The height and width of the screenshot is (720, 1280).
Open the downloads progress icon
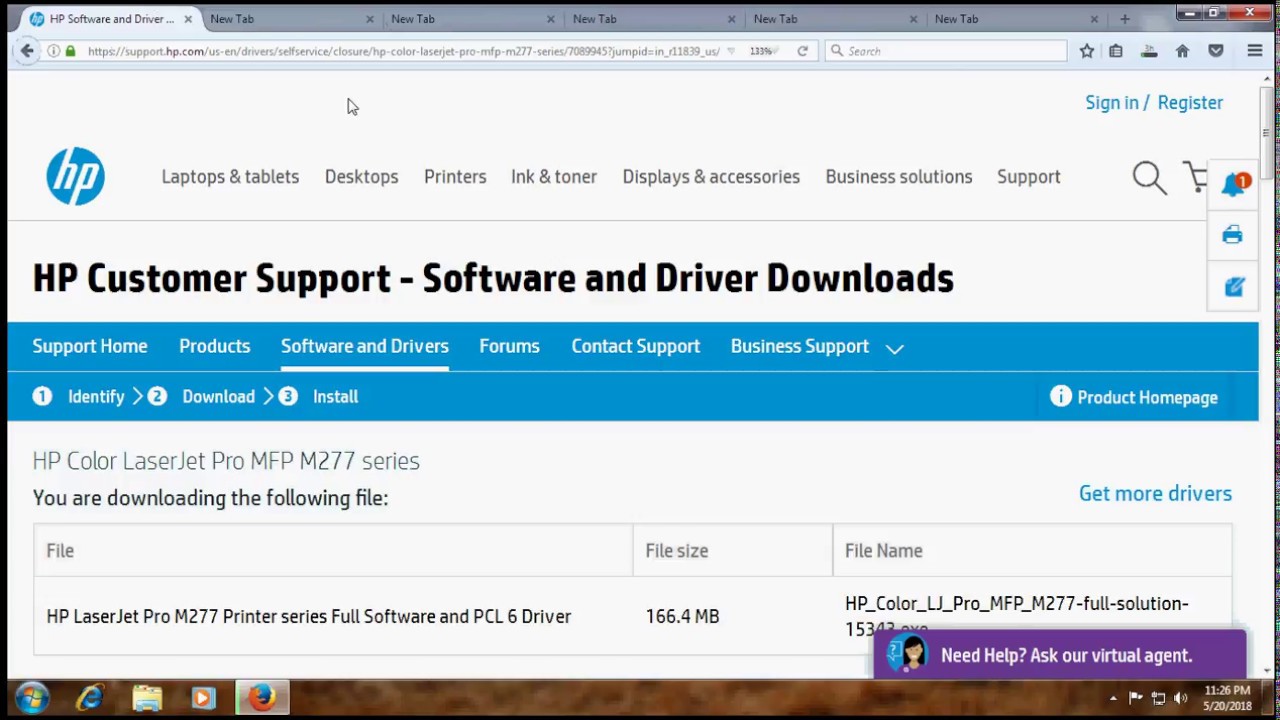[x=1149, y=51]
